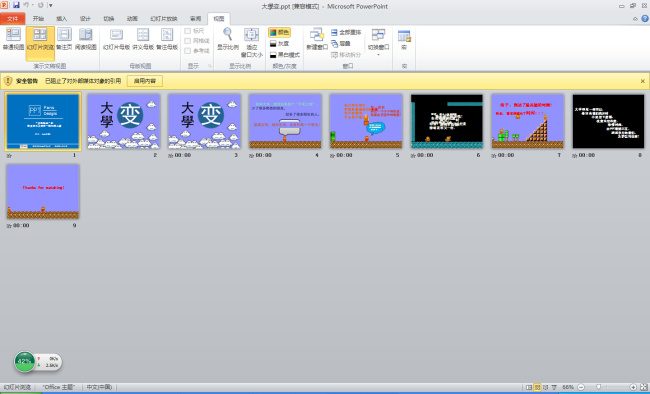Start Slide Show icon in status bar

[554, 387]
